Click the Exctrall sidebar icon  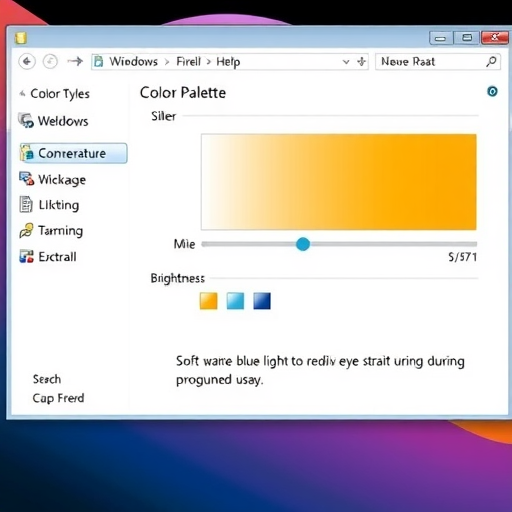click(26, 256)
